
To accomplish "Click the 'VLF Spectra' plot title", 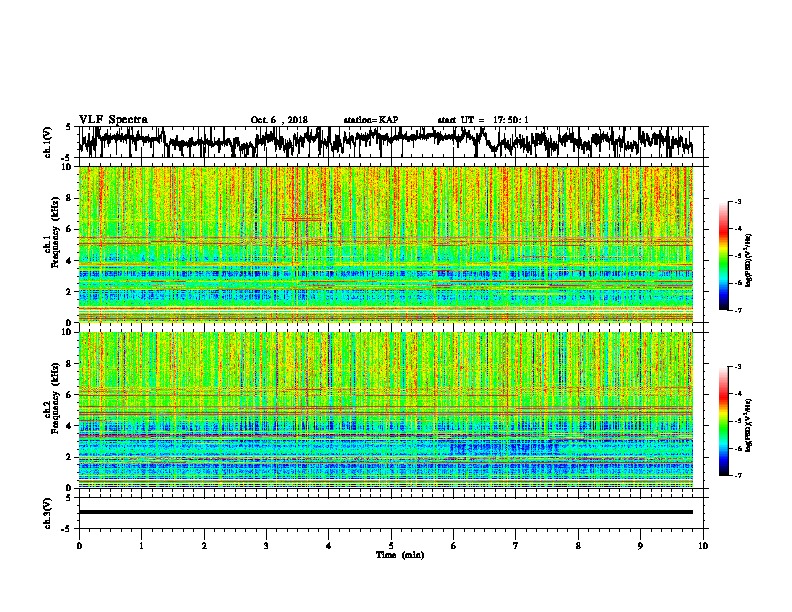I will tap(113, 120).
